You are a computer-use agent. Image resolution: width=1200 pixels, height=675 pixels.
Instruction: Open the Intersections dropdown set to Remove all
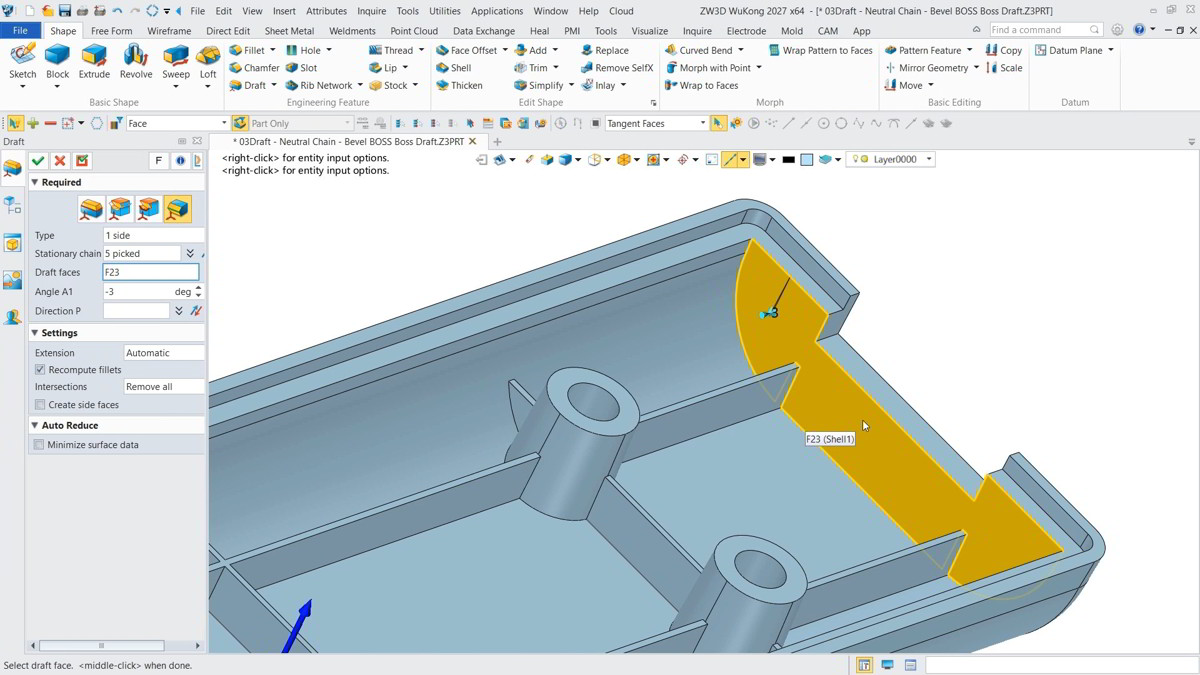pos(163,387)
